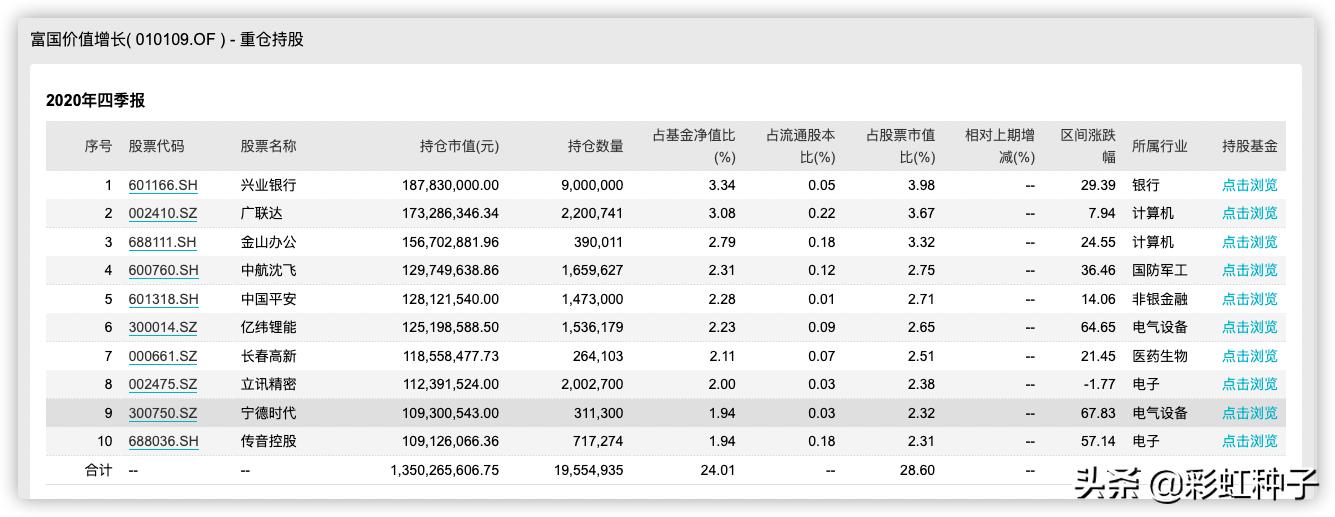Click 点击浏览 in the 兴业银行 row
The image size is (1335, 517).
pos(1249,185)
